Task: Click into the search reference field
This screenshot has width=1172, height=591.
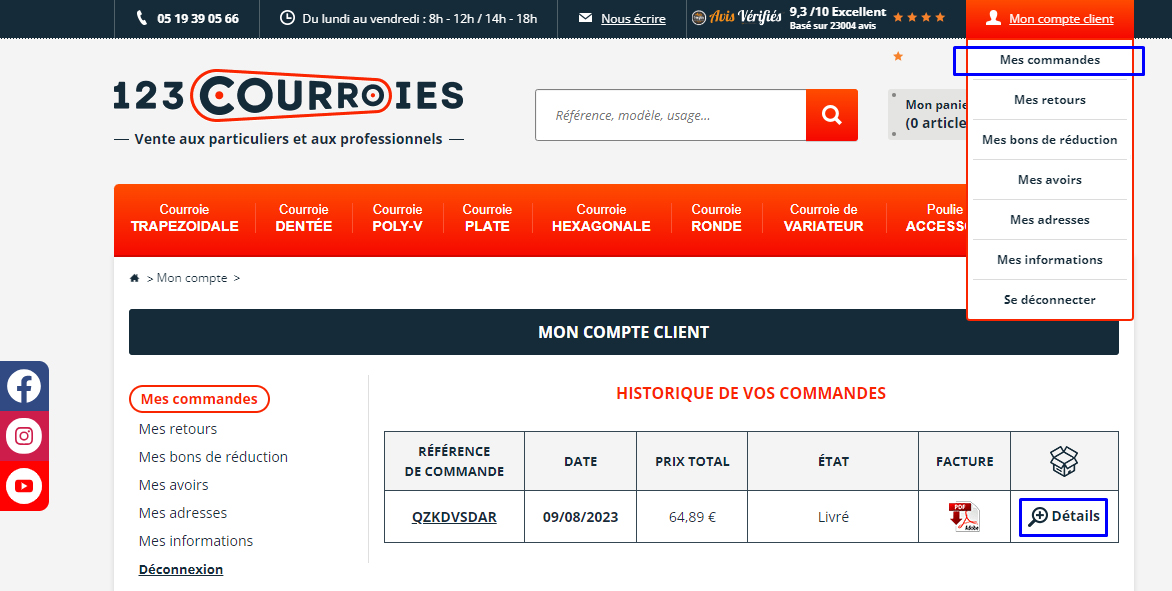Action: point(670,115)
